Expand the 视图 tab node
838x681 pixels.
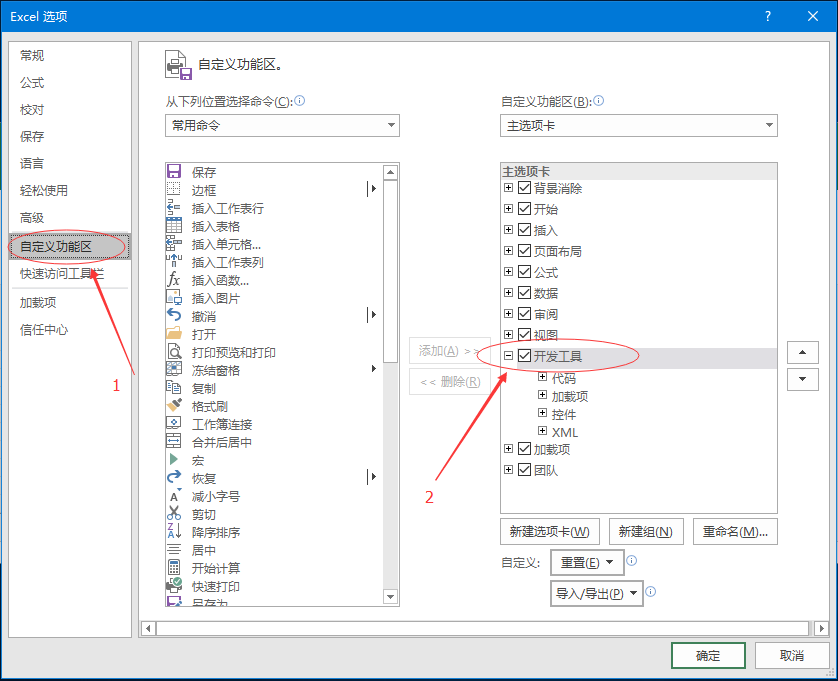click(x=508, y=335)
